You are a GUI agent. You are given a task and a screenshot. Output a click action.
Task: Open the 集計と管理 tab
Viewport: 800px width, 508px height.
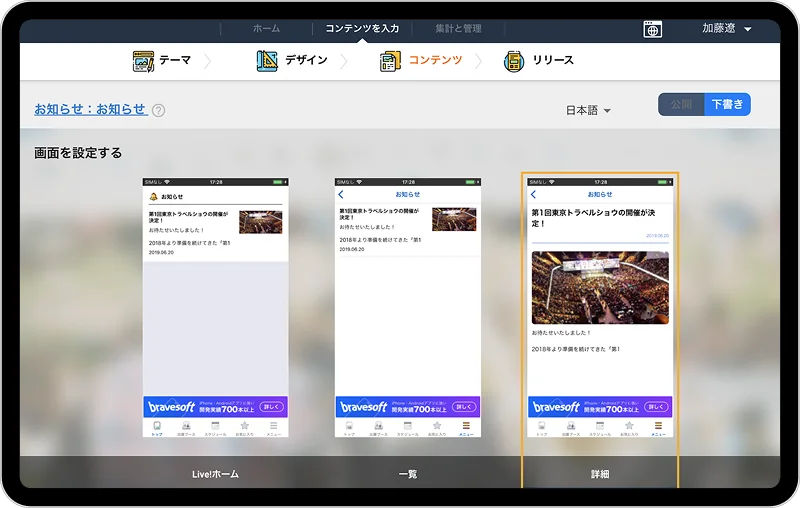[458, 29]
